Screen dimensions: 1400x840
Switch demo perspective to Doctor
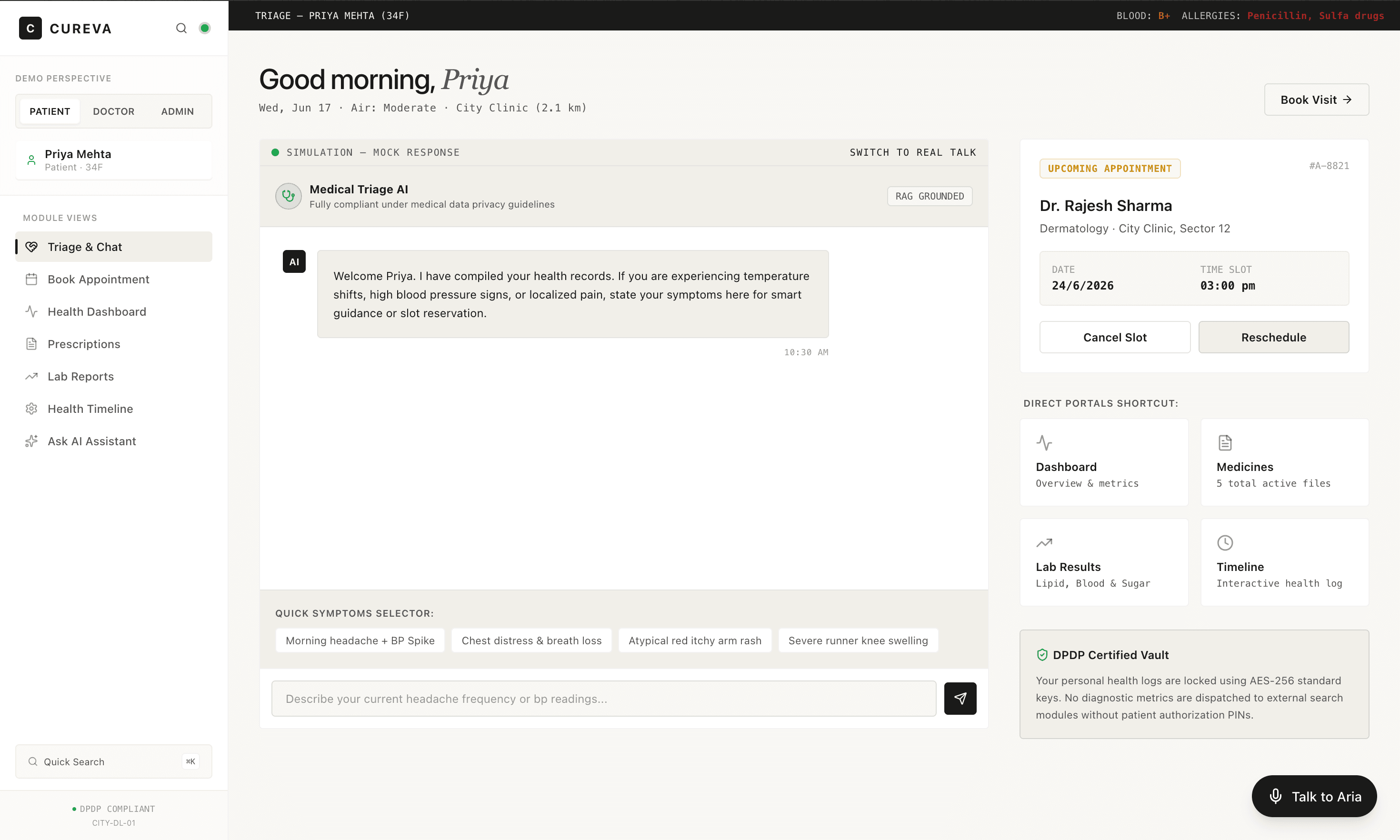[114, 111]
